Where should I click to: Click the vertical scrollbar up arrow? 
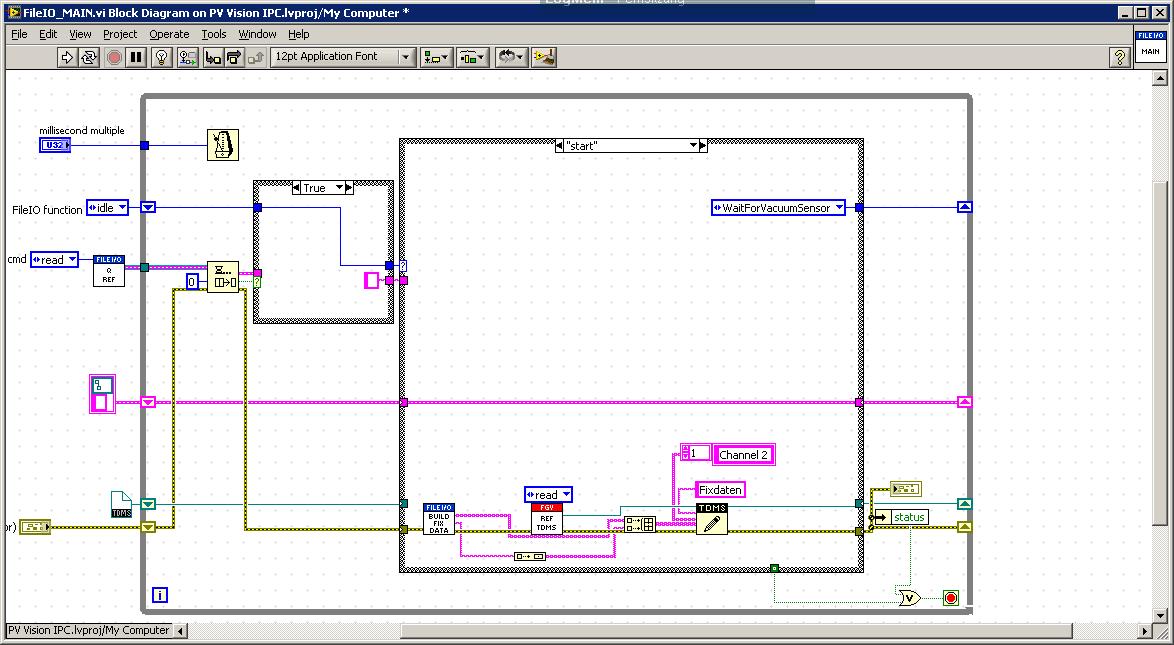pos(1160,78)
